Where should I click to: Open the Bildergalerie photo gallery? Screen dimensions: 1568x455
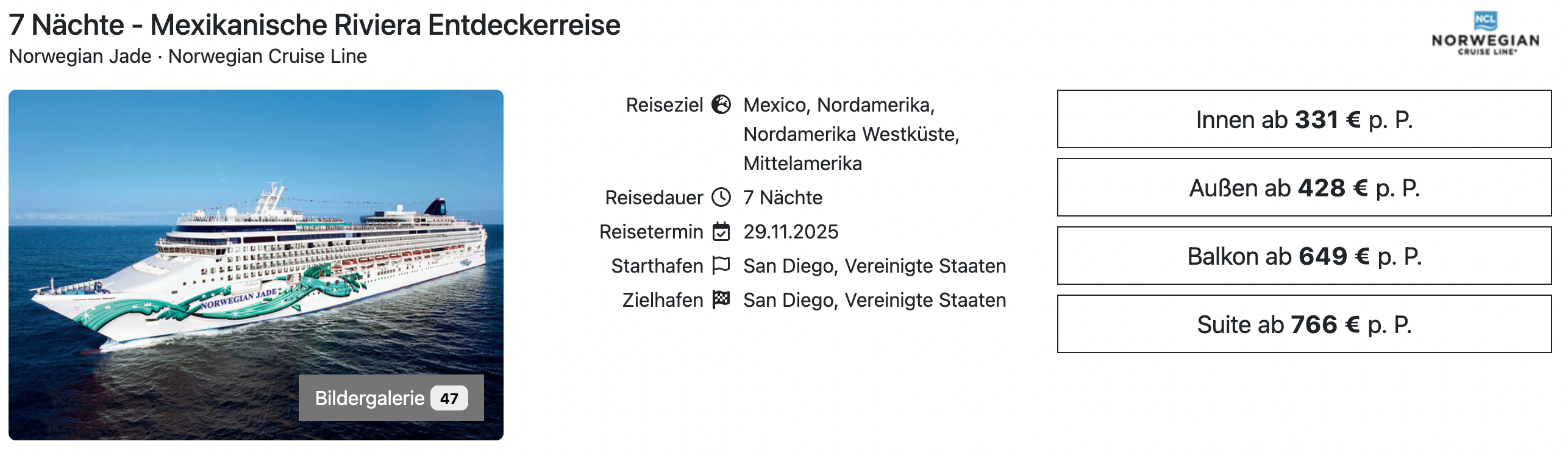point(370,398)
